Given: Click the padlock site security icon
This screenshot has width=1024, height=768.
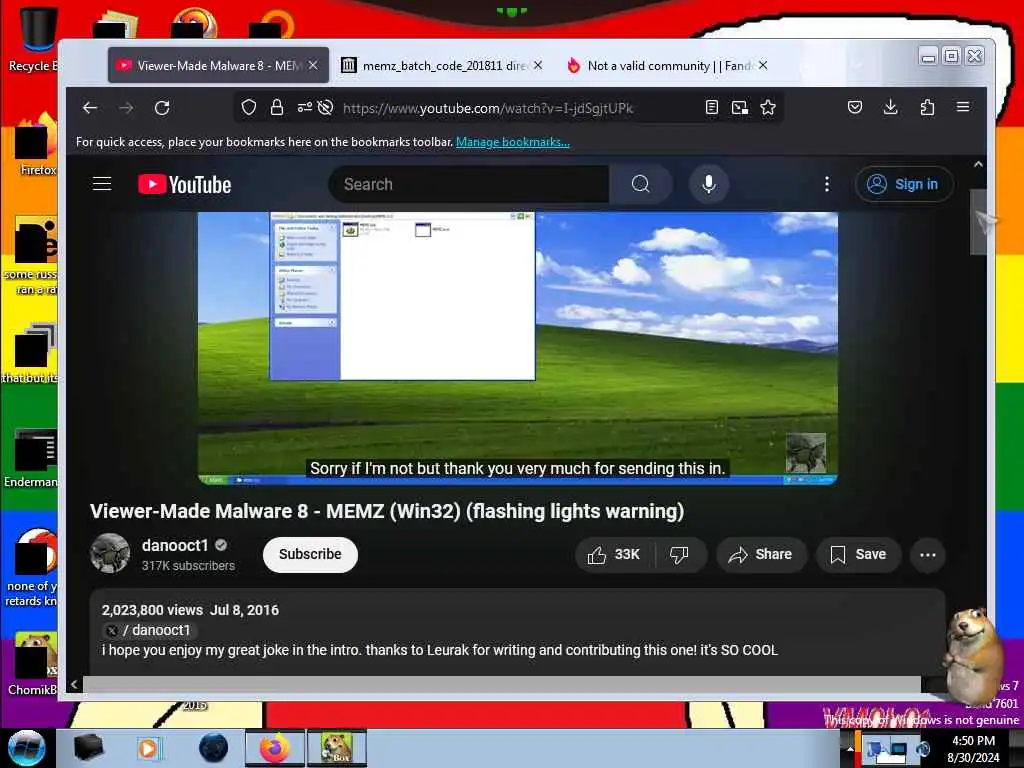Looking at the screenshot, I should click(277, 107).
